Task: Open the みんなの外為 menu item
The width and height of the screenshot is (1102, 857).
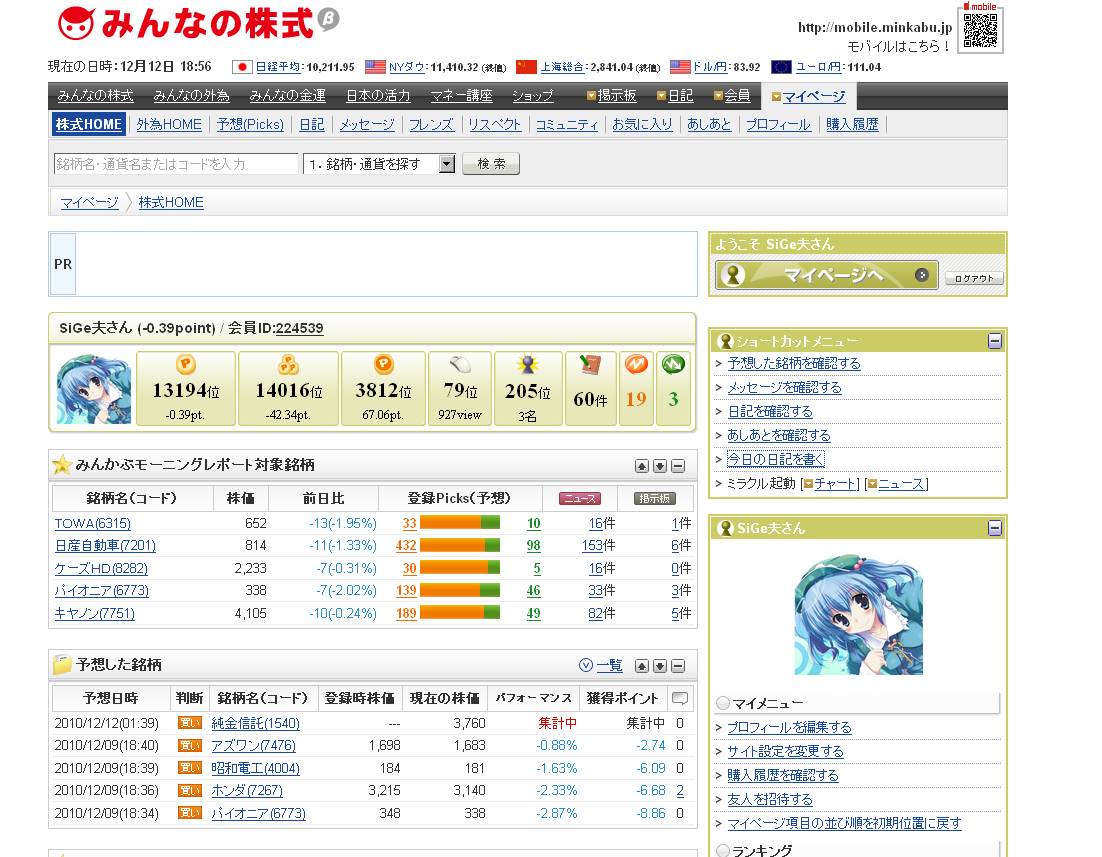Action: click(191, 96)
